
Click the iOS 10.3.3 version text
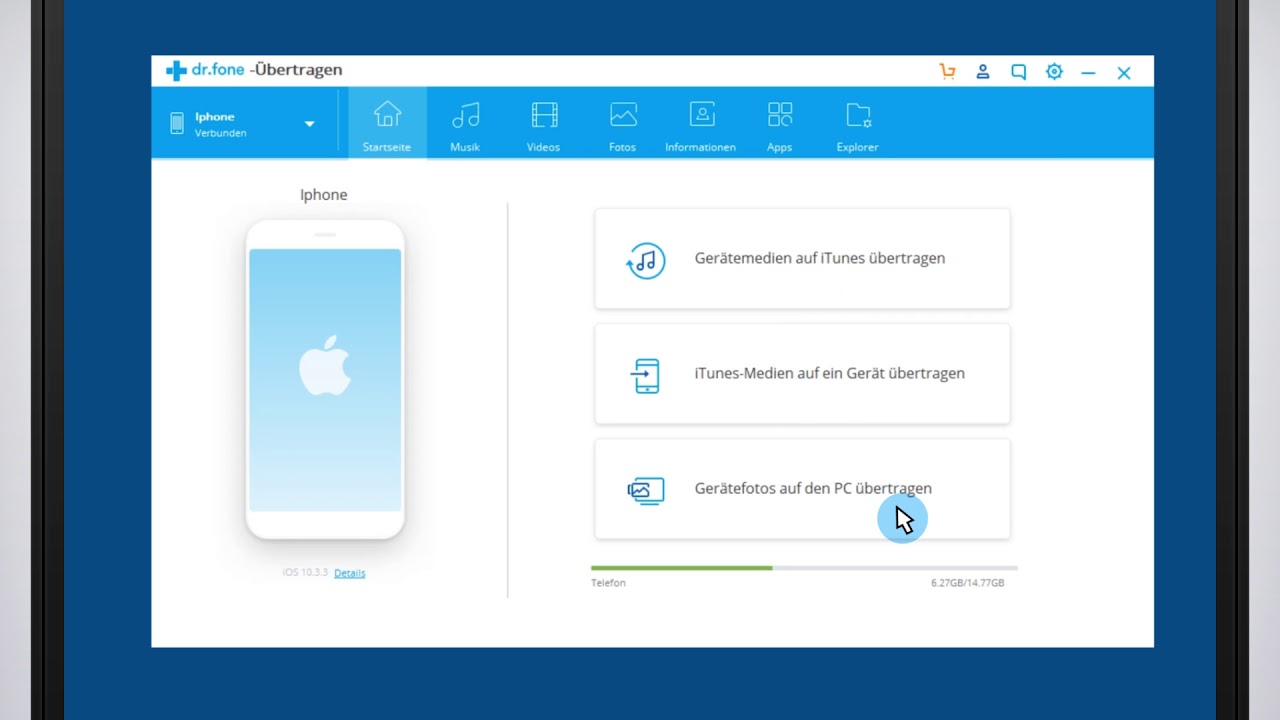(305, 572)
